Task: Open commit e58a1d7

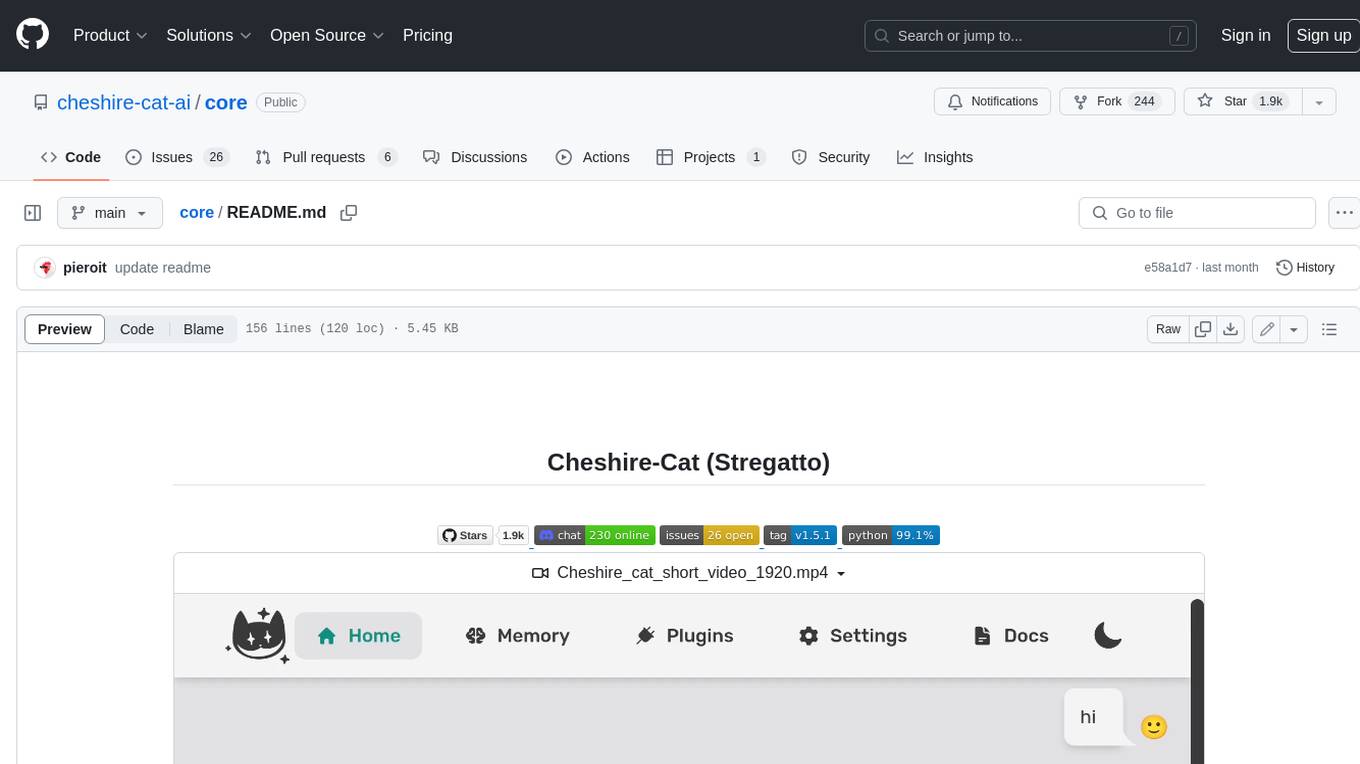Action: pyautogui.click(x=1168, y=268)
